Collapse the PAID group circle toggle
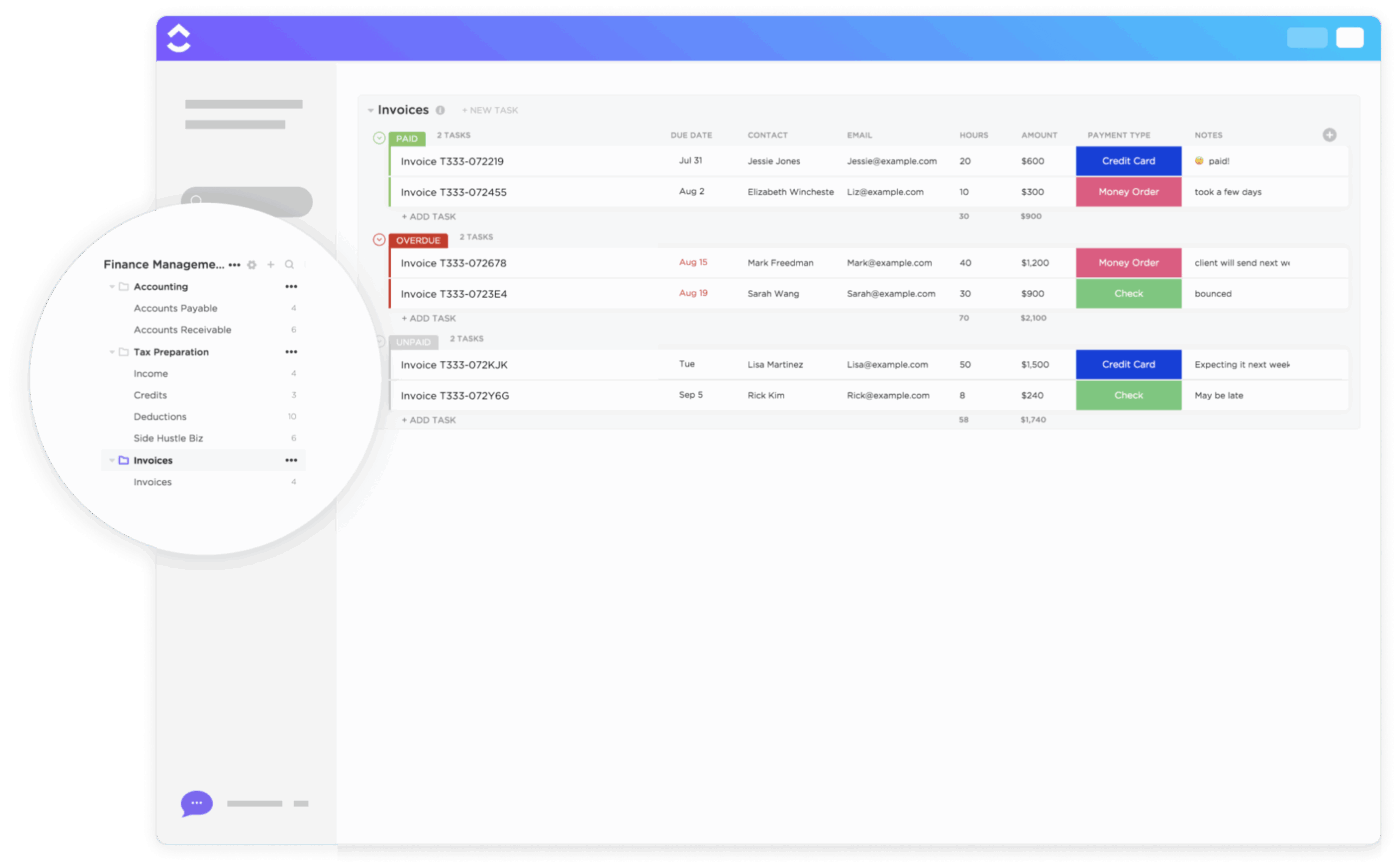This screenshot has height=866, width=1400. pos(379,138)
